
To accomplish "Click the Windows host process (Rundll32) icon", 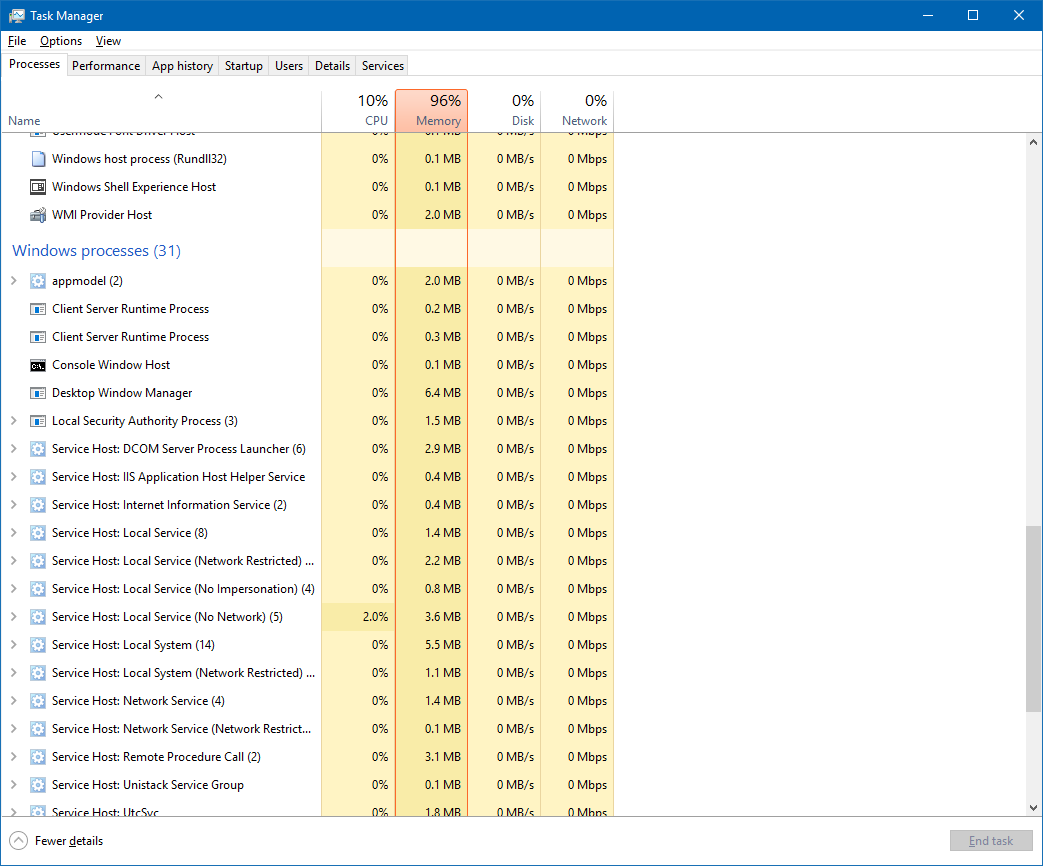I will coord(39,159).
